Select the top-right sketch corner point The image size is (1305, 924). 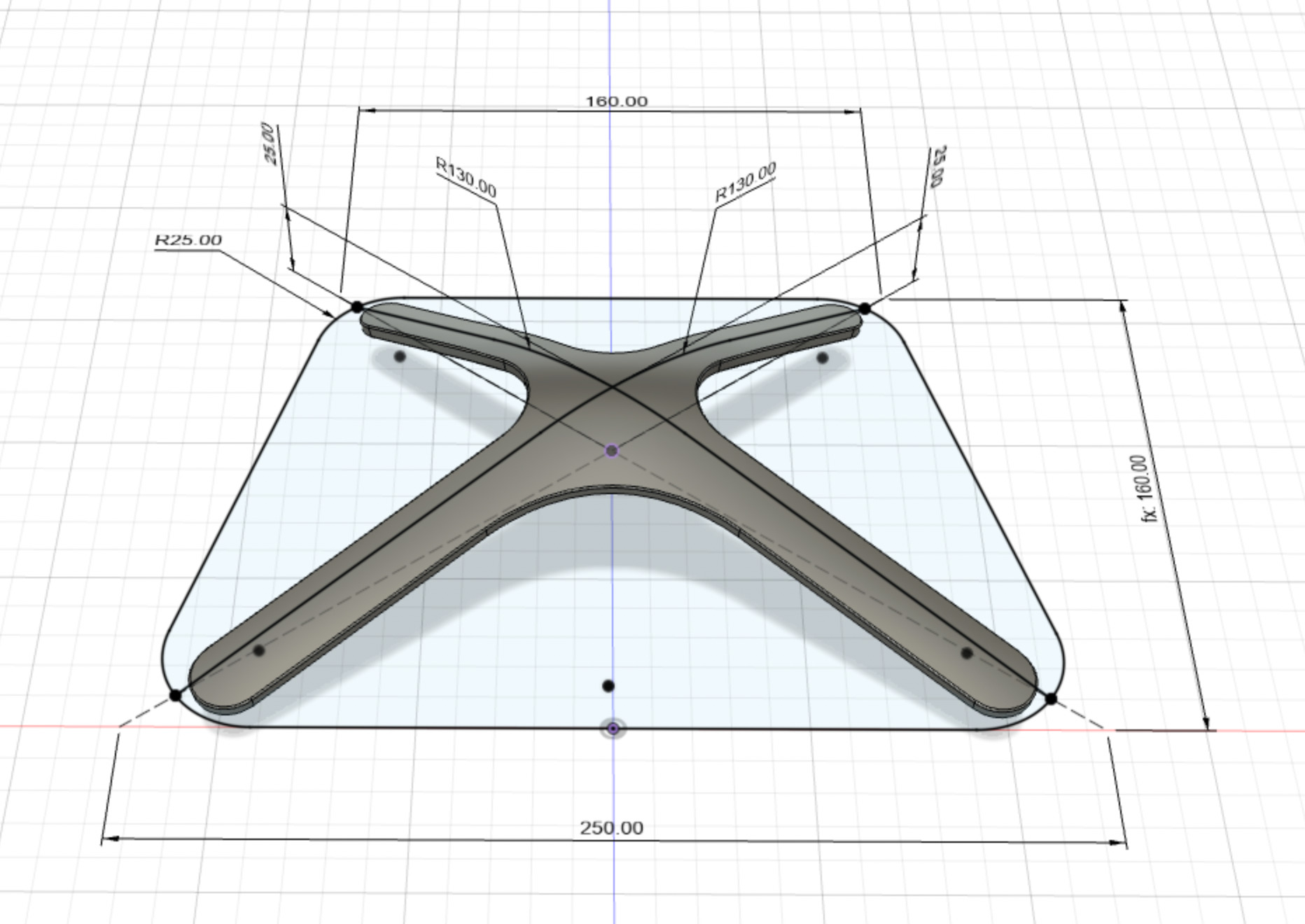tap(865, 308)
